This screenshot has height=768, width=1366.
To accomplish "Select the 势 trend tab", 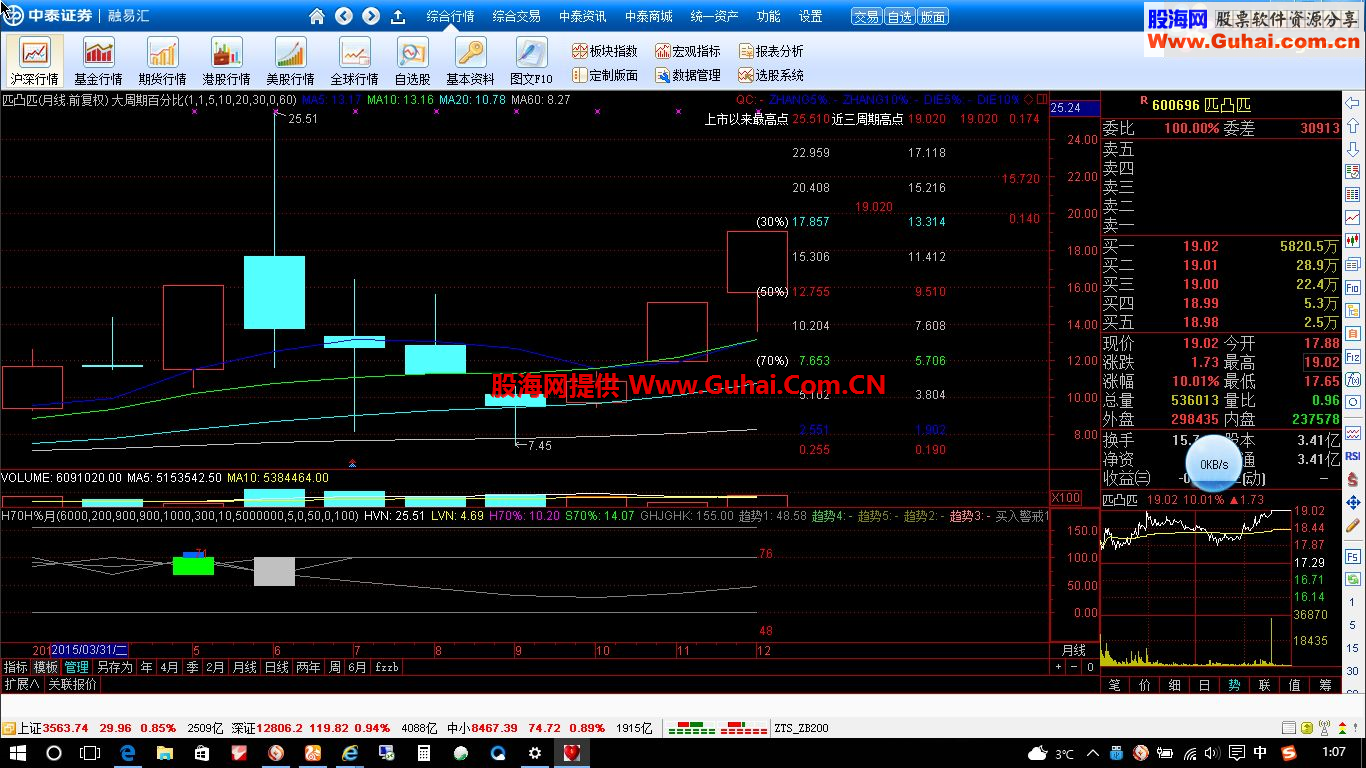I will 1235,685.
